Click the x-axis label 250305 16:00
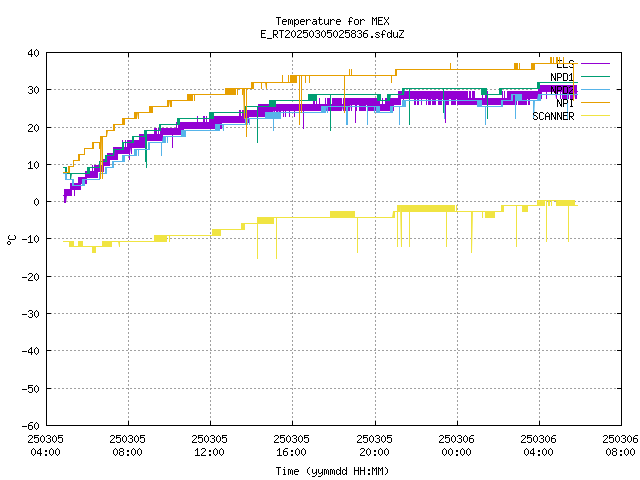 (291, 446)
